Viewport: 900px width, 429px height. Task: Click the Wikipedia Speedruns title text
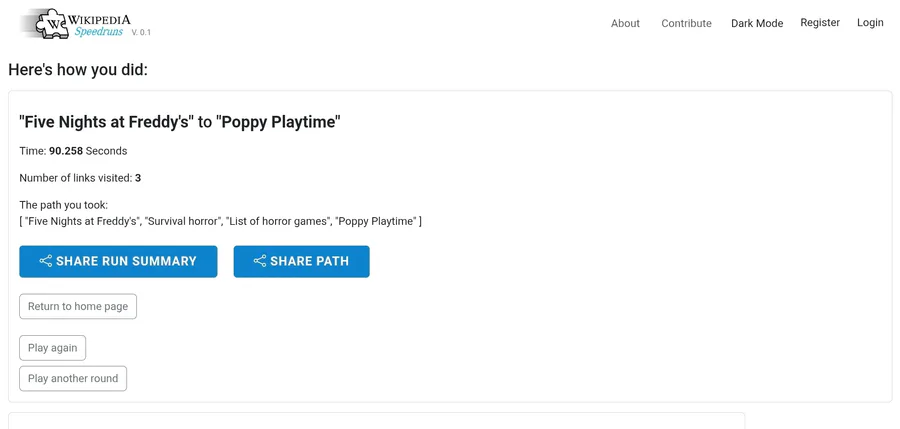(x=99, y=25)
